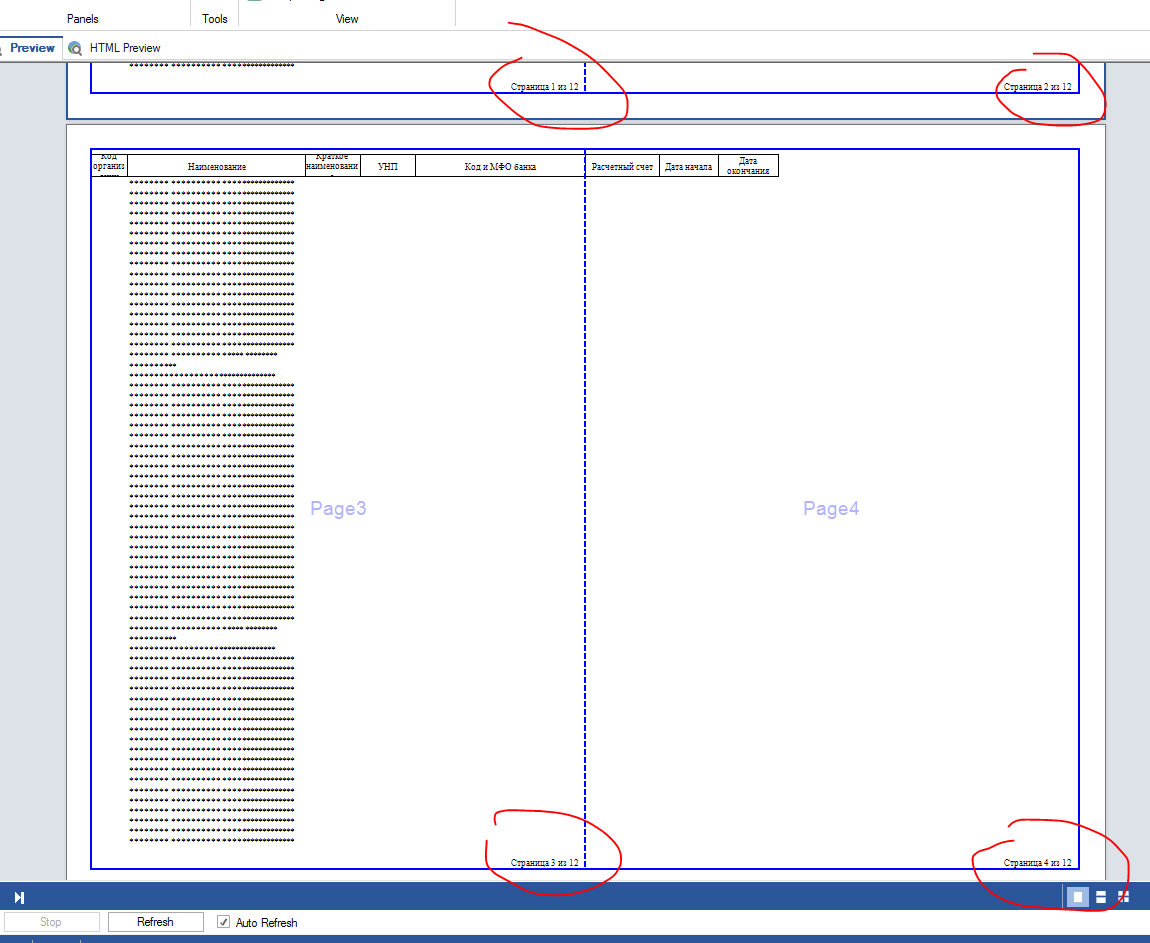Click the last-page navigation icon
The height and width of the screenshot is (943, 1150).
point(20,897)
